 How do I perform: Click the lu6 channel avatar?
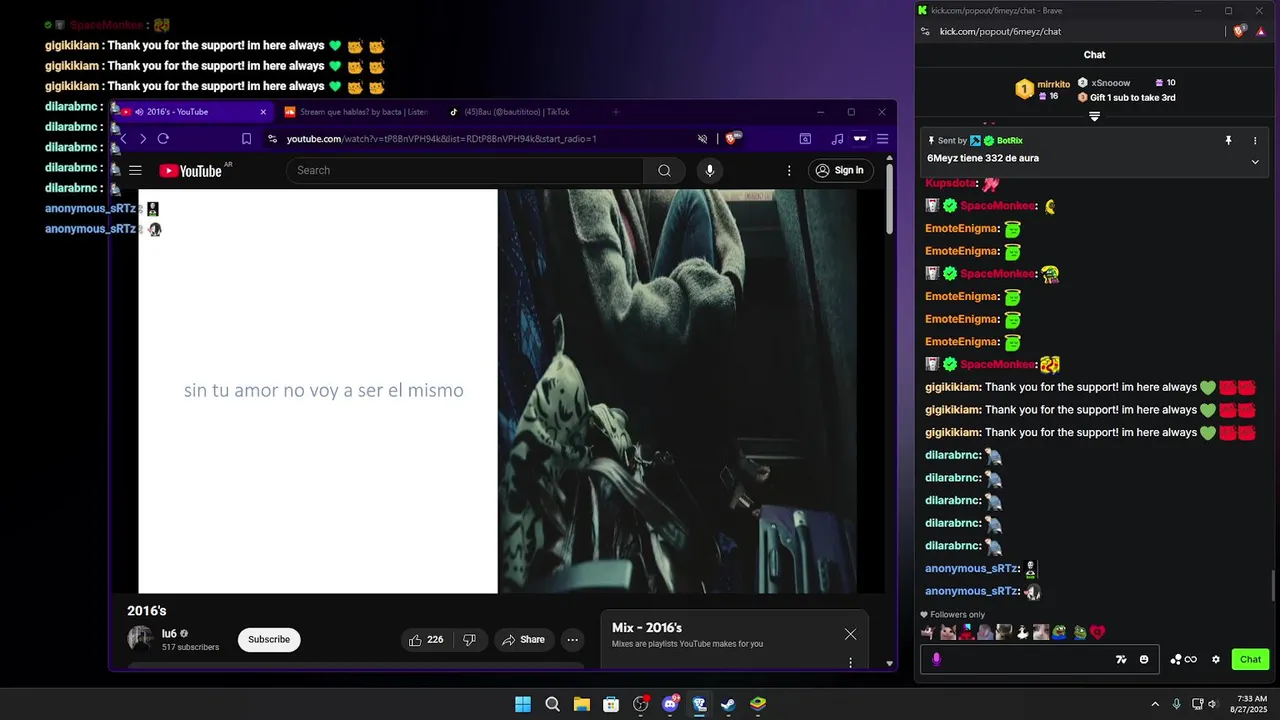(140, 639)
